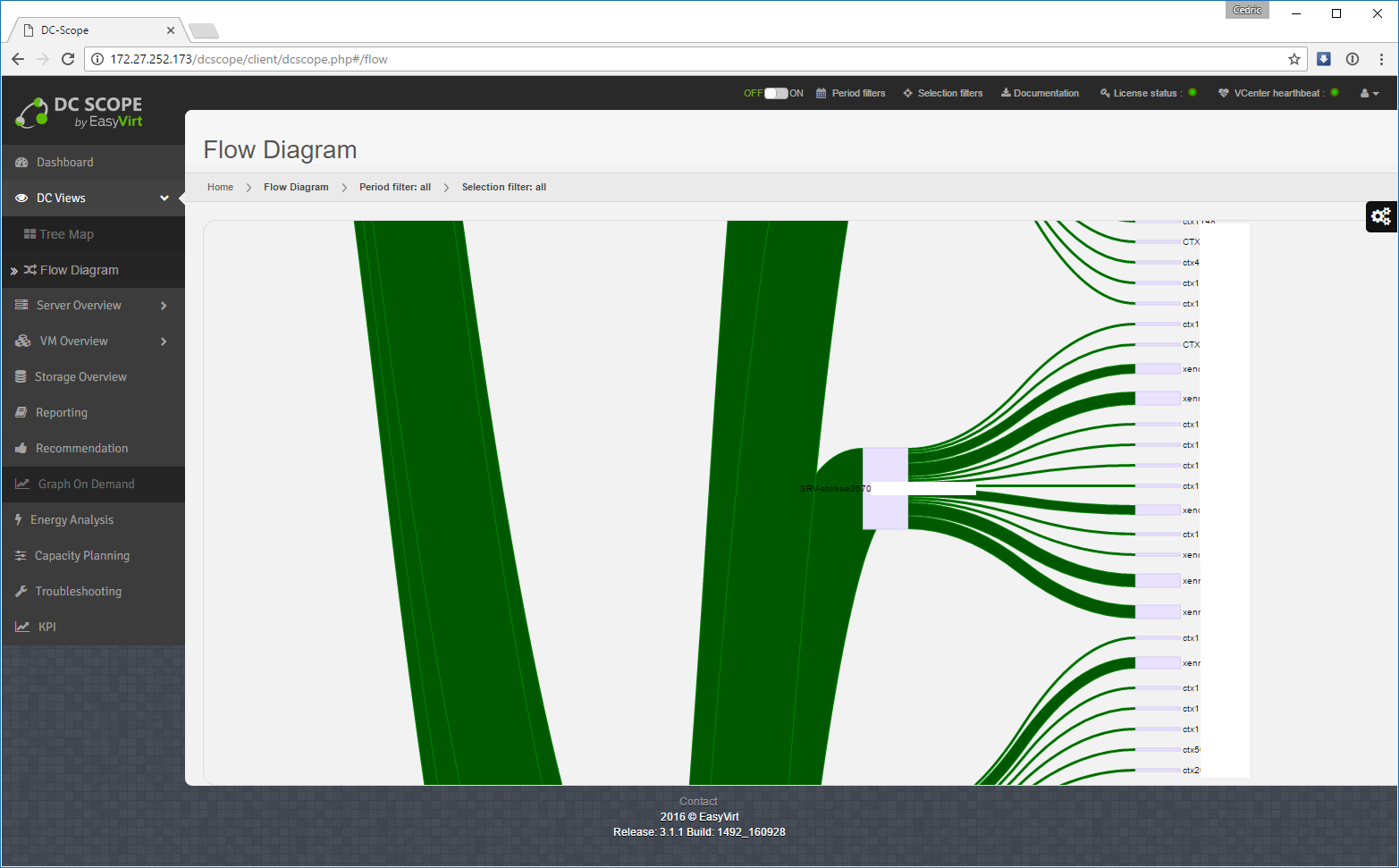The width and height of the screenshot is (1399, 868).
Task: Click the Selection filters crosshair icon
Action: (907, 93)
